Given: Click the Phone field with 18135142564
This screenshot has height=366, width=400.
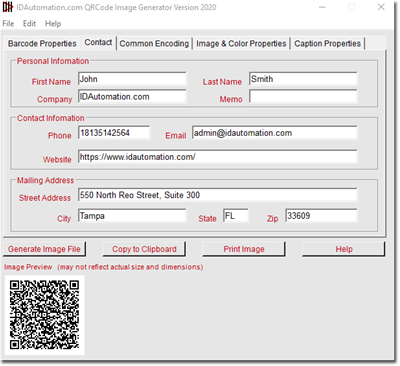Looking at the screenshot, I should [114, 133].
